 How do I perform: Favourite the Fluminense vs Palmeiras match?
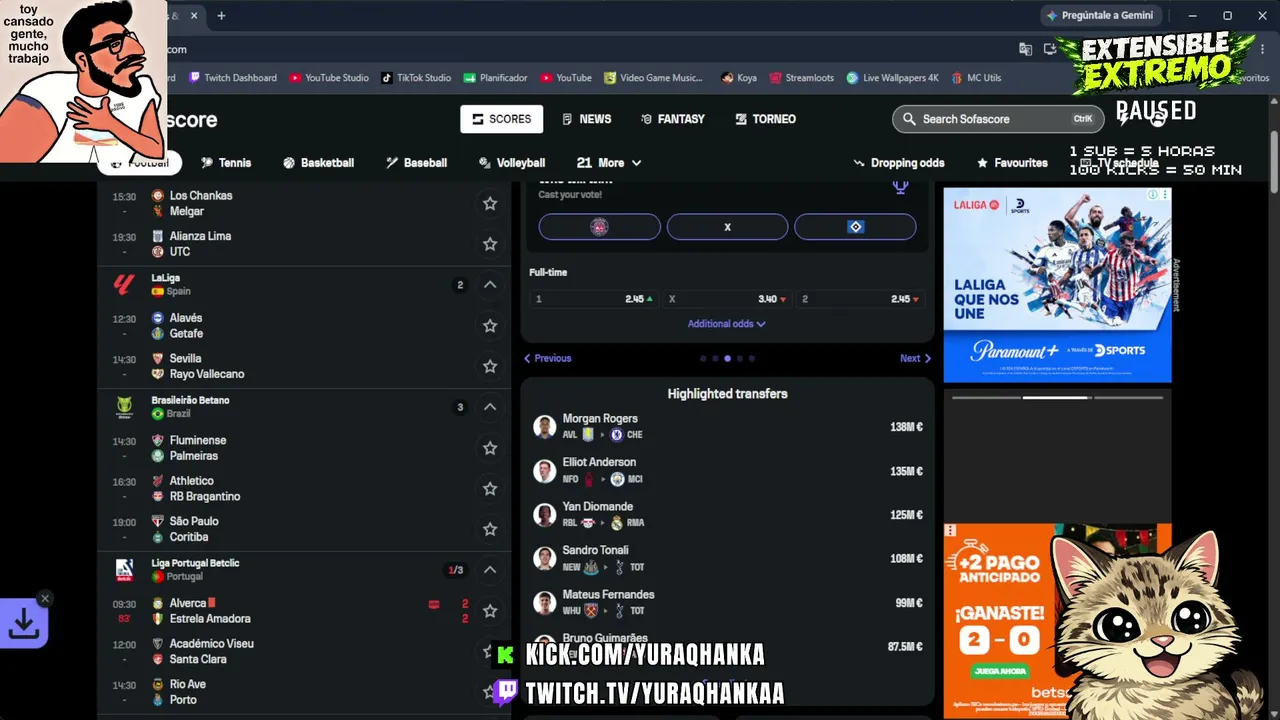[490, 448]
